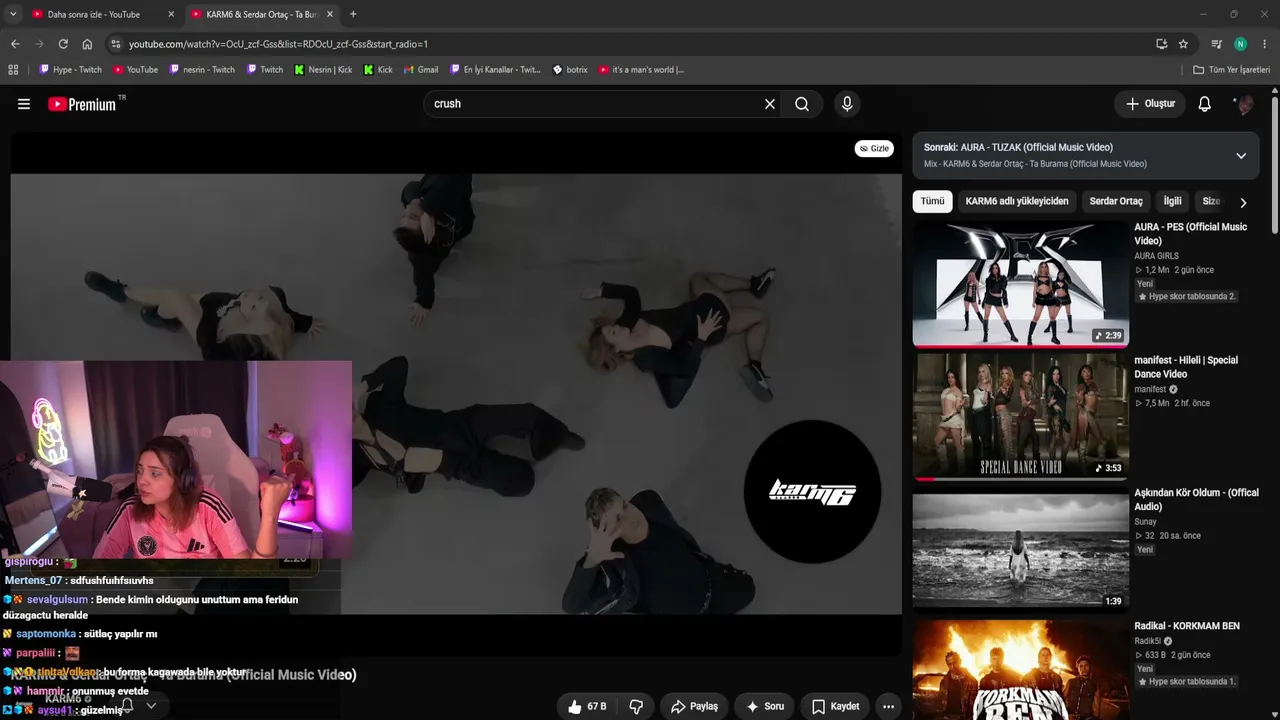Like the video with thumbs up
This screenshot has width=1280, height=720.
pos(588,706)
